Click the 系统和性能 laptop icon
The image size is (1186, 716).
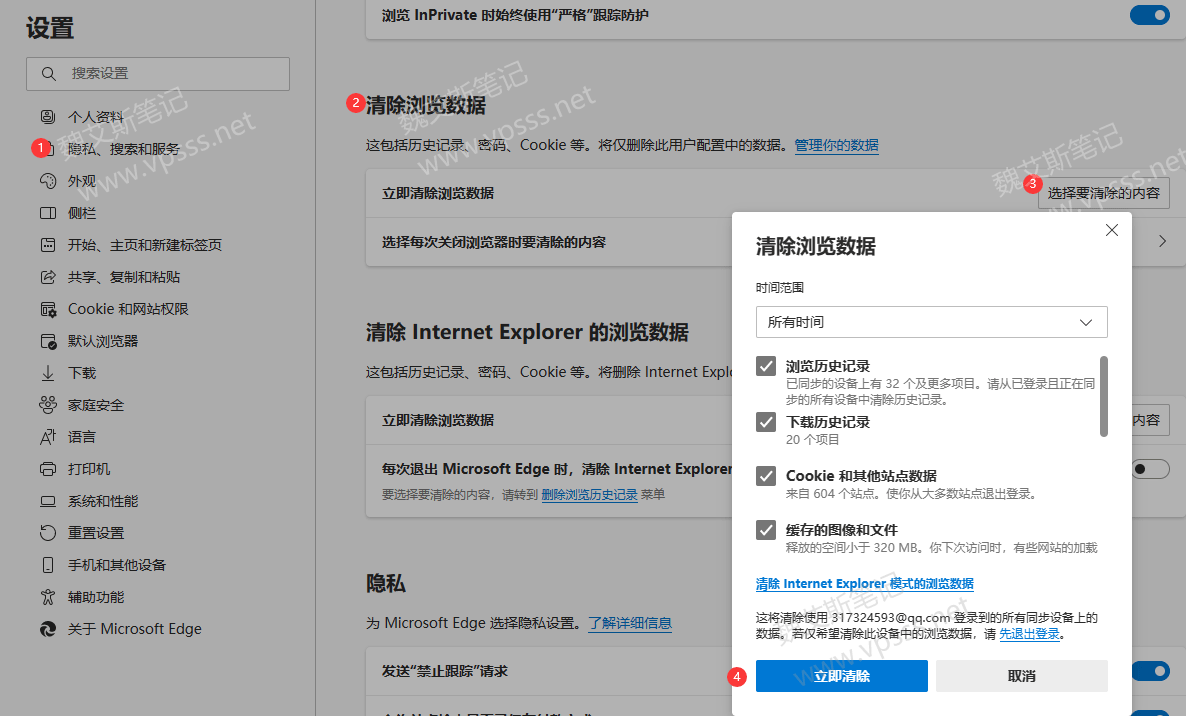pyautogui.click(x=48, y=501)
